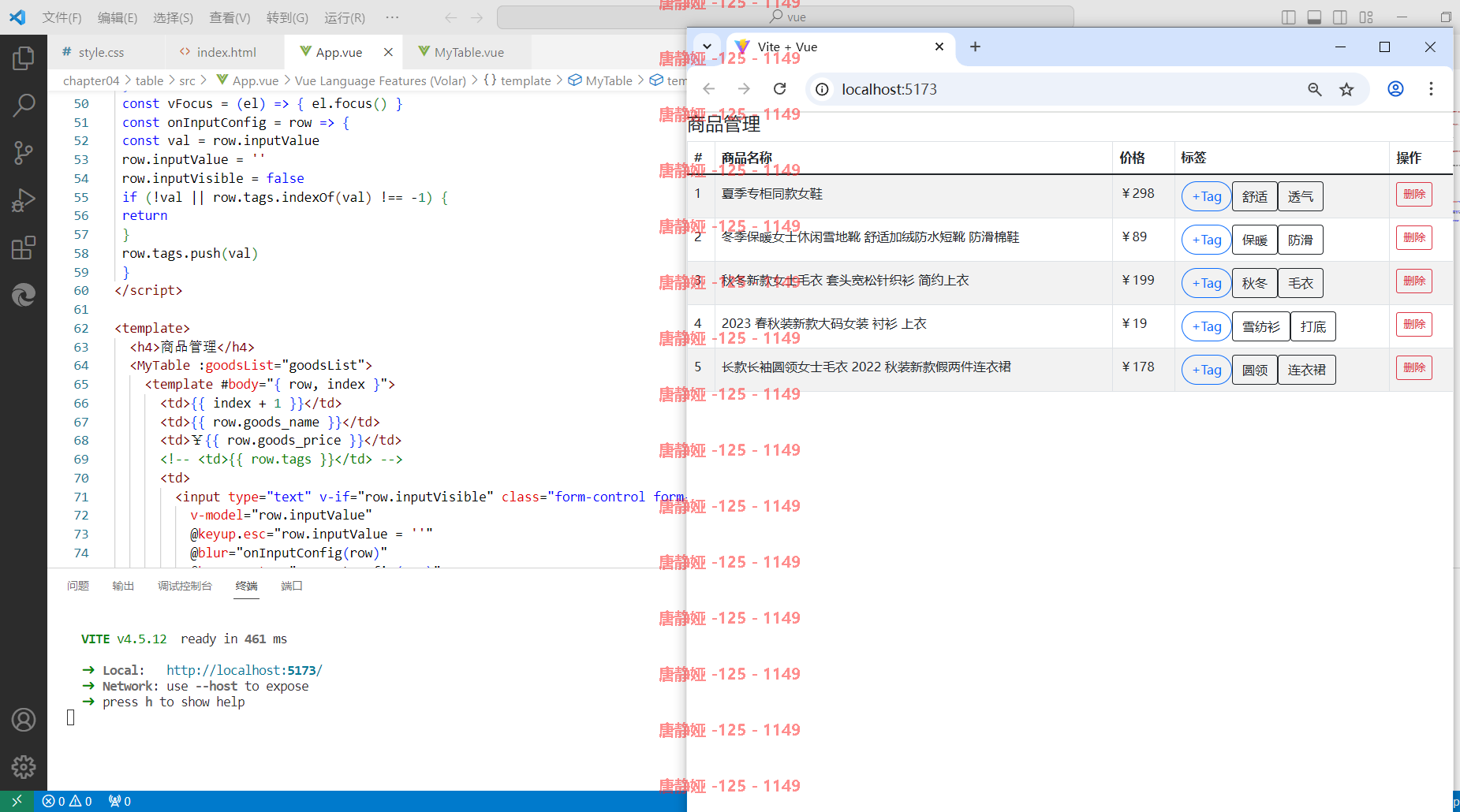Click the 雪纺衫 tag

(x=1260, y=326)
